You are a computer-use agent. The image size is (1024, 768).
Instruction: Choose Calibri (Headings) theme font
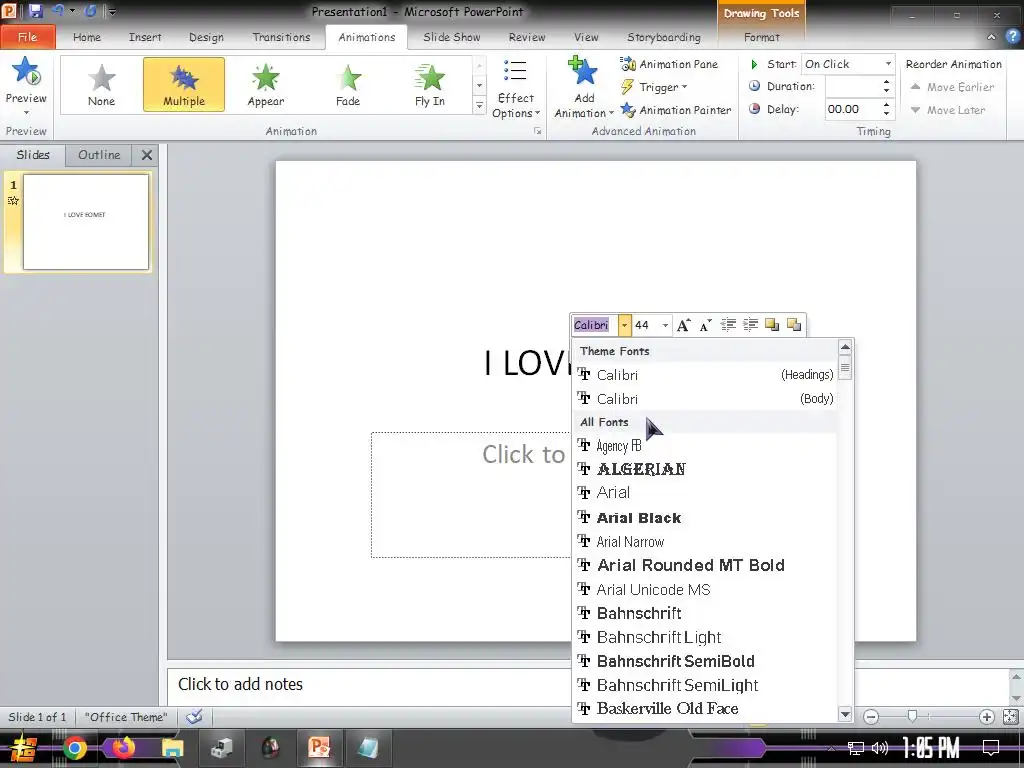coord(705,375)
